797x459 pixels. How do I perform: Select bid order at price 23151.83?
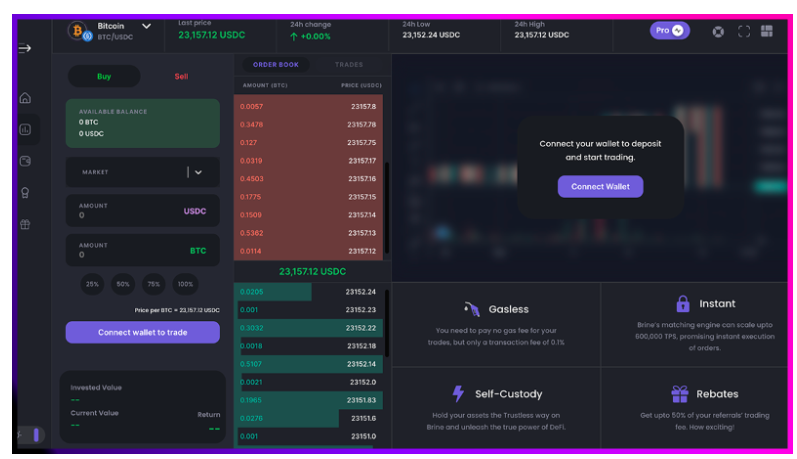point(308,400)
